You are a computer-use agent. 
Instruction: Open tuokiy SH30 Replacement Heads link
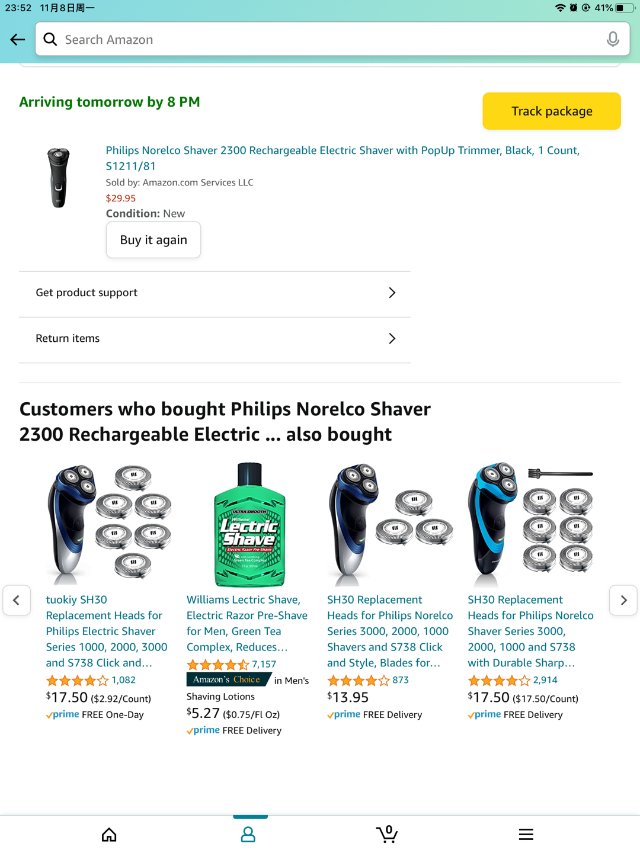pos(107,631)
